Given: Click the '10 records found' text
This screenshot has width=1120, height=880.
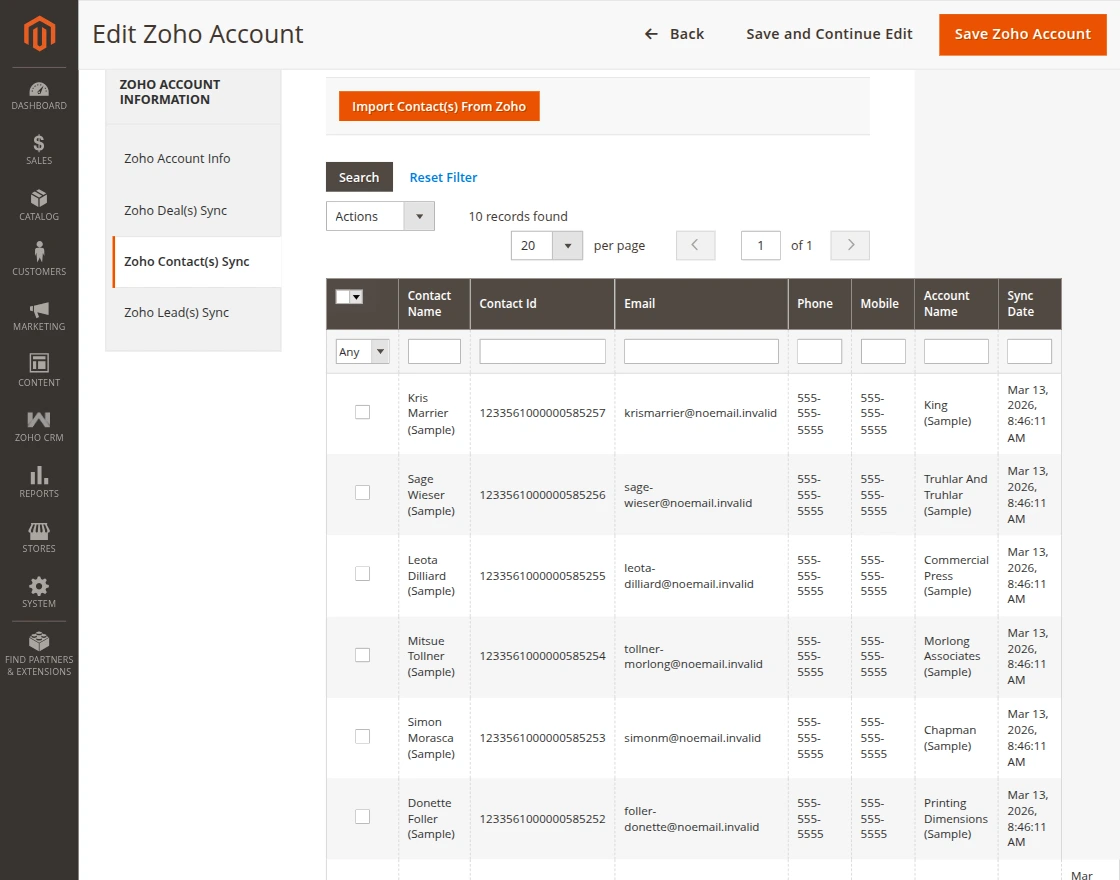Looking at the screenshot, I should point(518,216).
